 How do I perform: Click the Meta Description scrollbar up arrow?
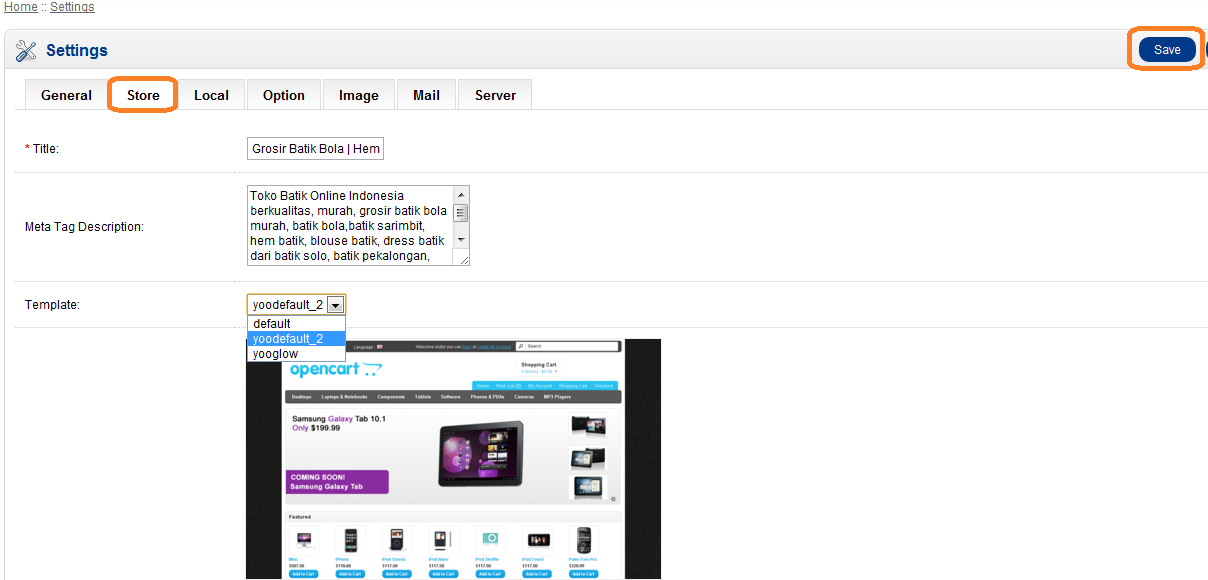[461, 195]
